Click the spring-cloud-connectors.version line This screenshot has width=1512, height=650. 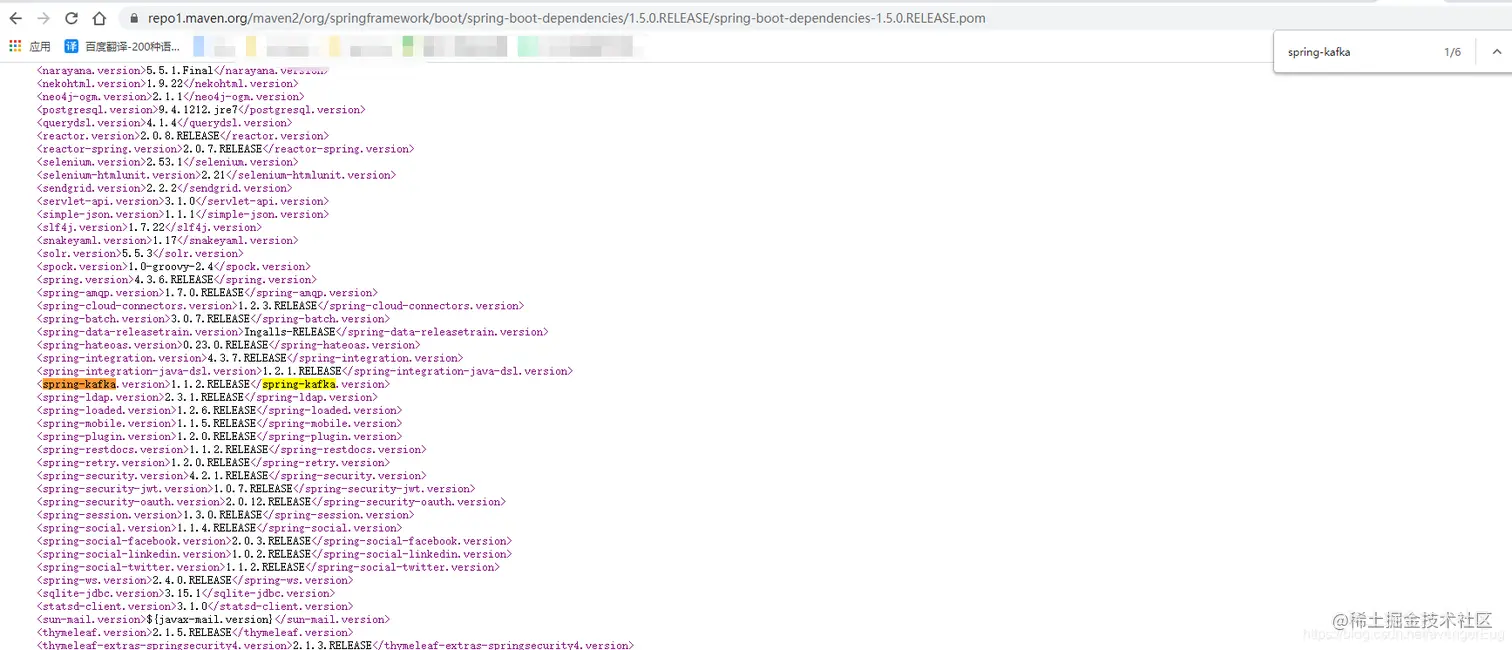click(x=280, y=305)
